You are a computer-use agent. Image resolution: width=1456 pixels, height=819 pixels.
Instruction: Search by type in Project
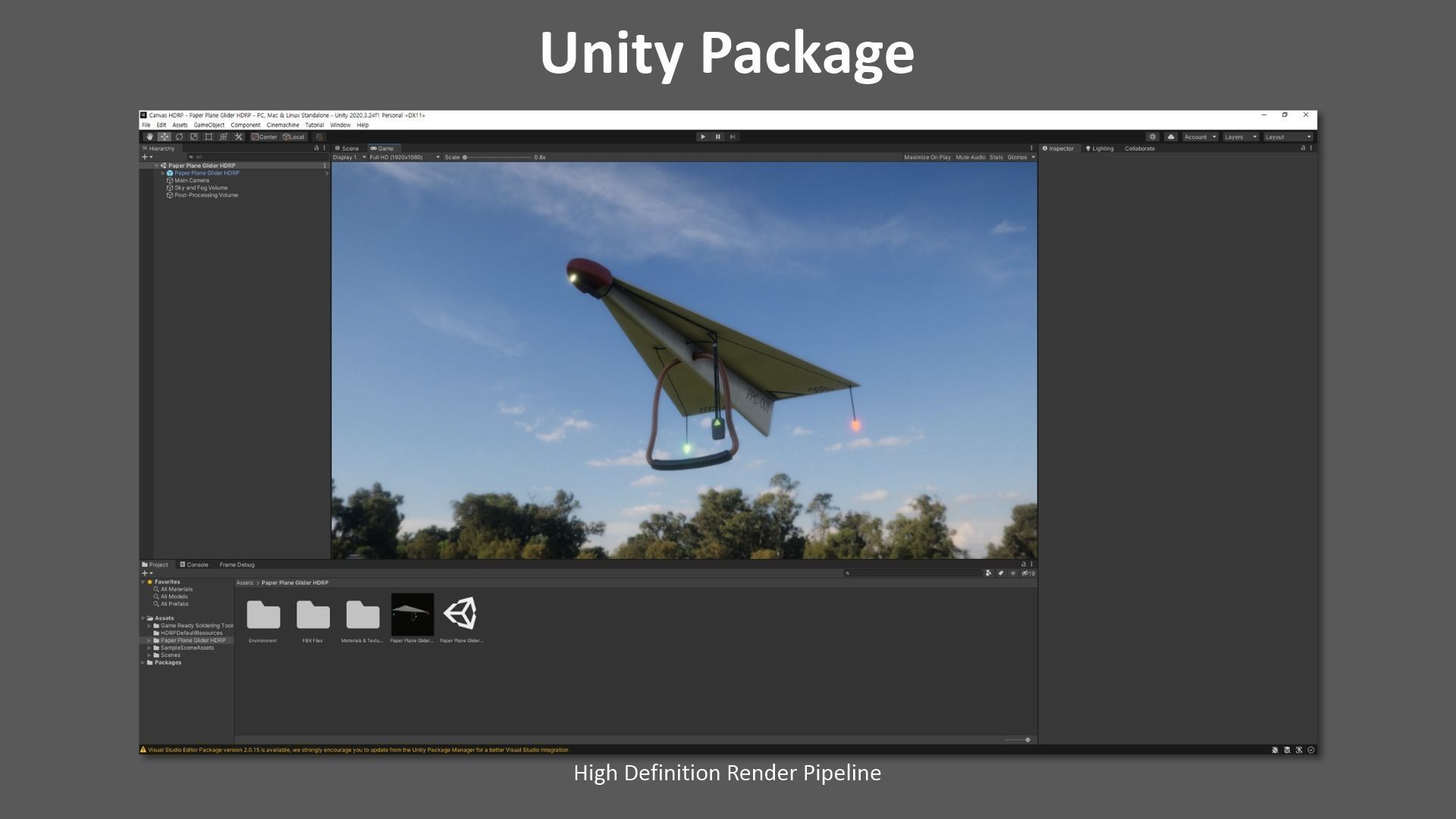[x=988, y=573]
